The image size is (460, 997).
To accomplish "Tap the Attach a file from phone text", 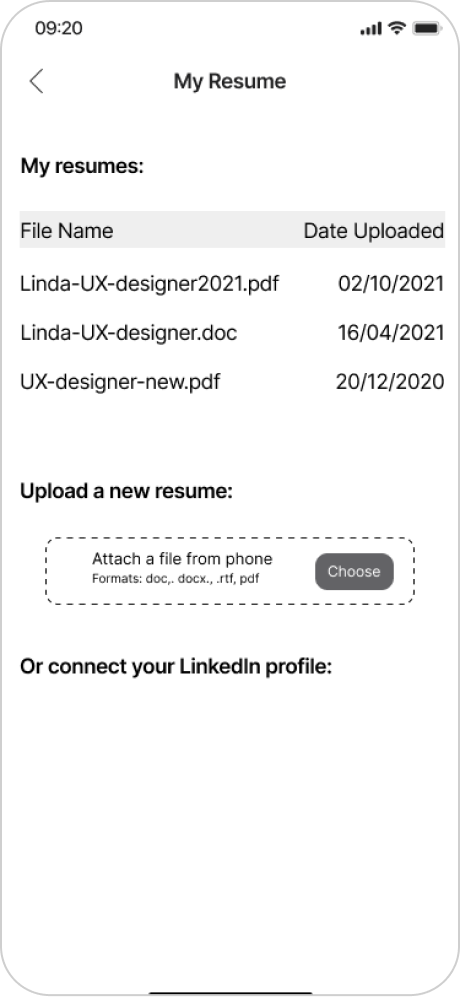I will click(182, 559).
